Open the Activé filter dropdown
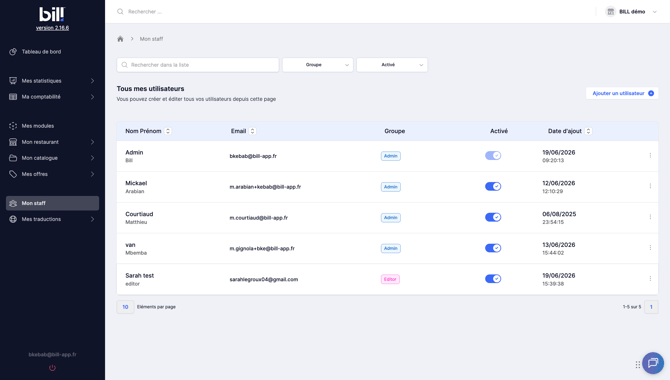Screen dimensions: 670x380 click(x=392, y=65)
